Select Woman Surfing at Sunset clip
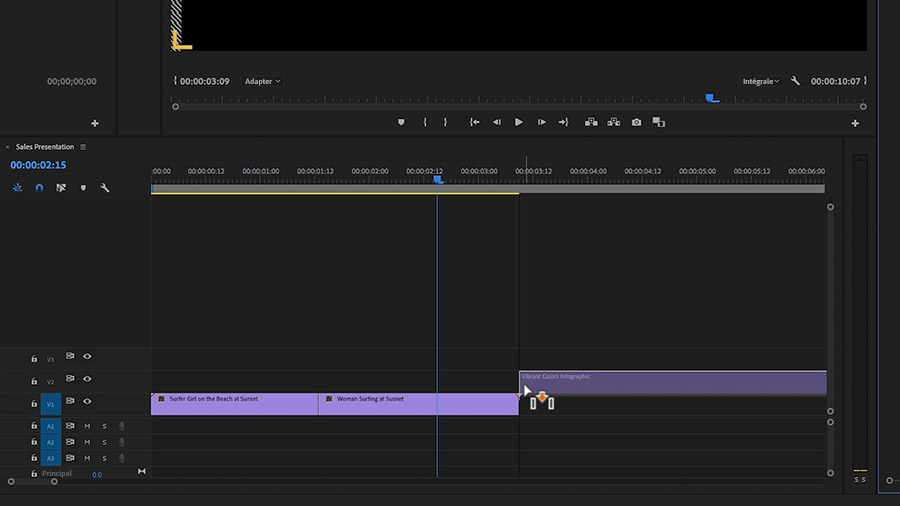The width and height of the screenshot is (900, 506). [418, 404]
